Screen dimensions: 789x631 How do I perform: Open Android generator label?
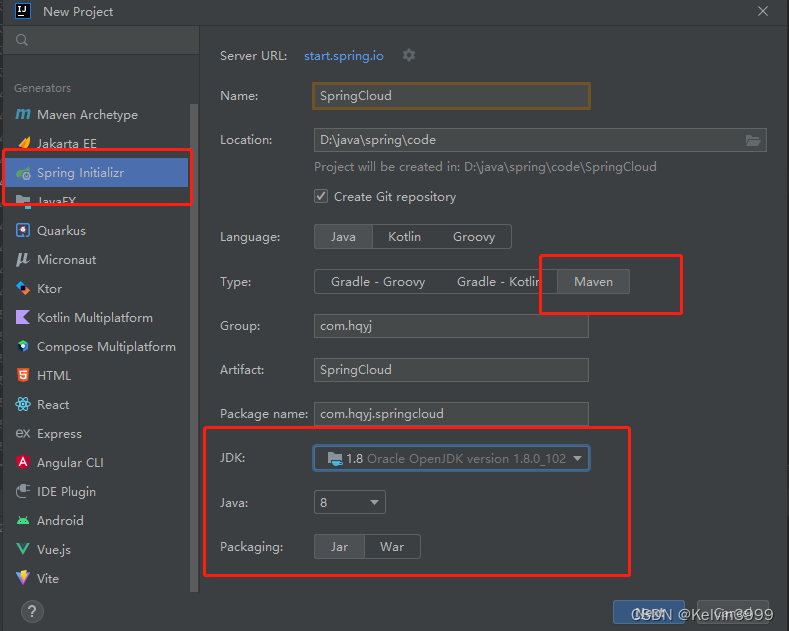pyautogui.click(x=60, y=520)
